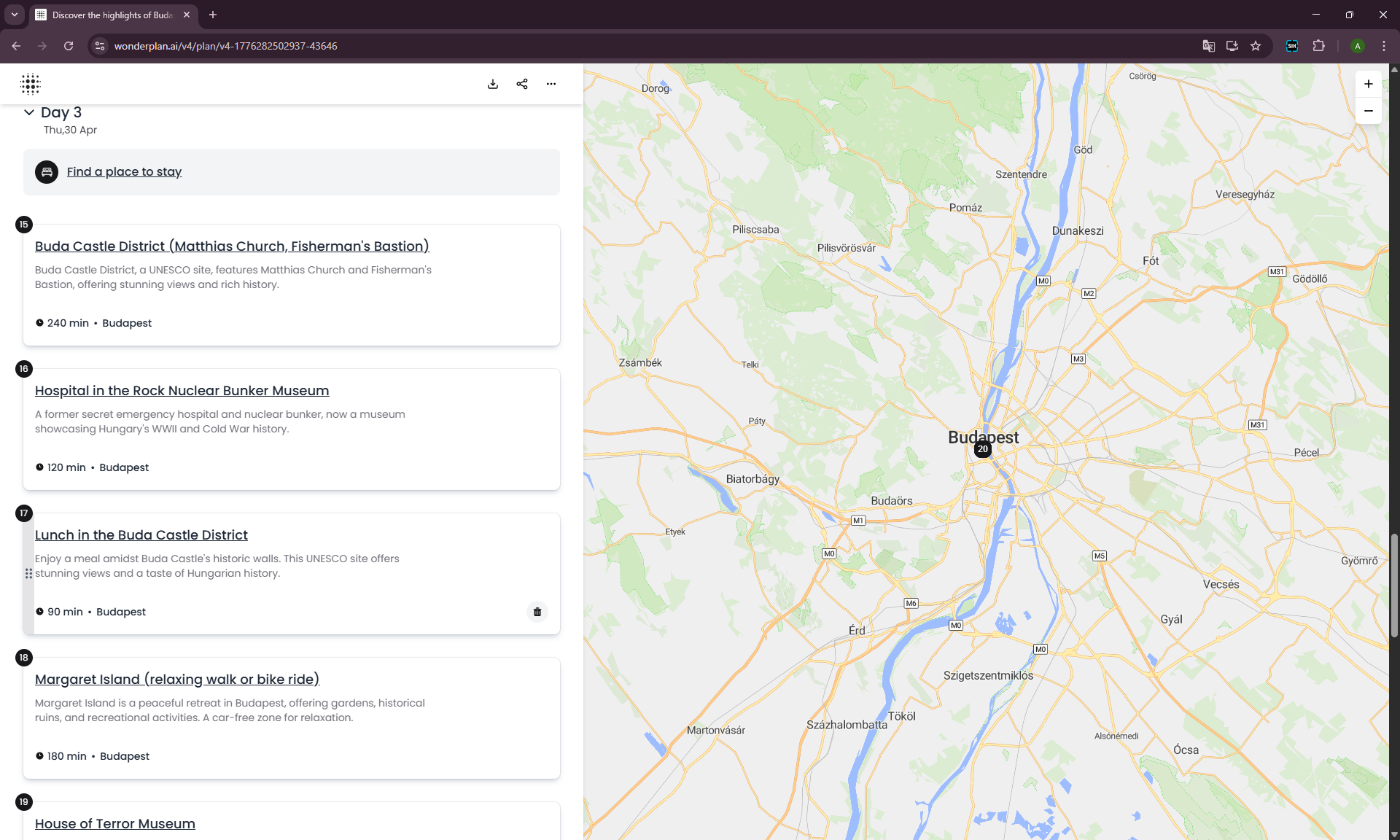The image size is (1400, 840).
Task: Click map marker number 20
Action: 983,449
